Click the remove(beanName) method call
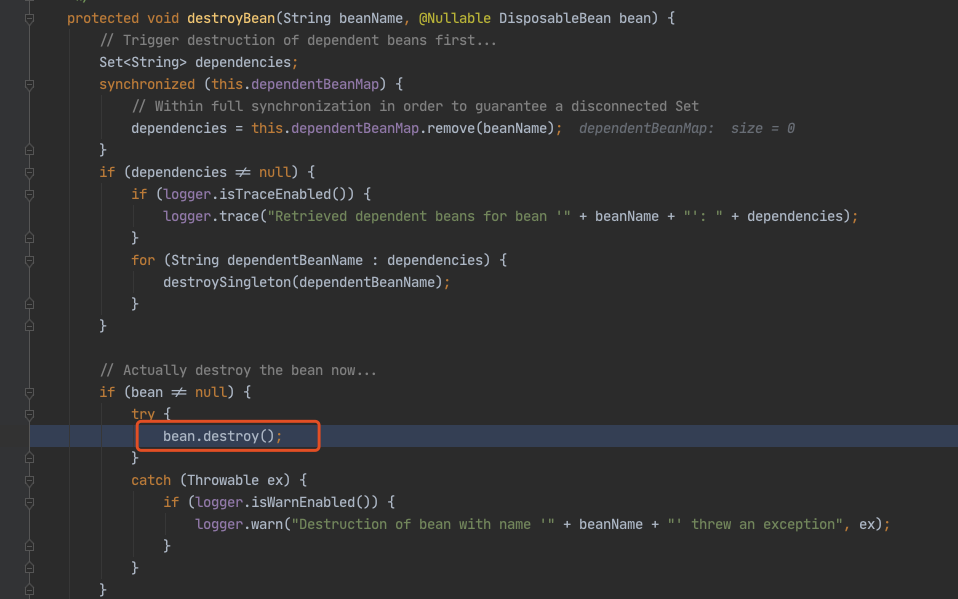Viewport: 958px width, 599px height. tap(491, 128)
